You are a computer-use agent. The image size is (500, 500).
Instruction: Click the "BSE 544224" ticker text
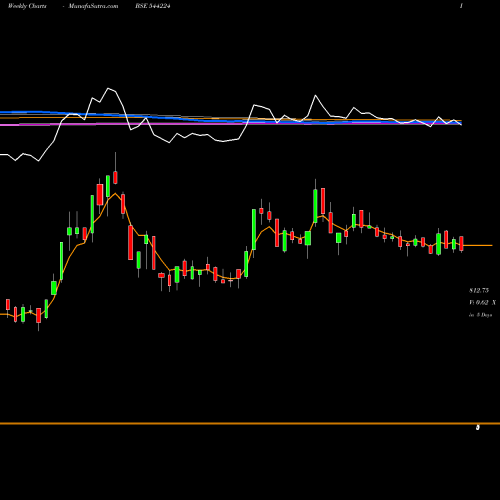[x=153, y=6]
